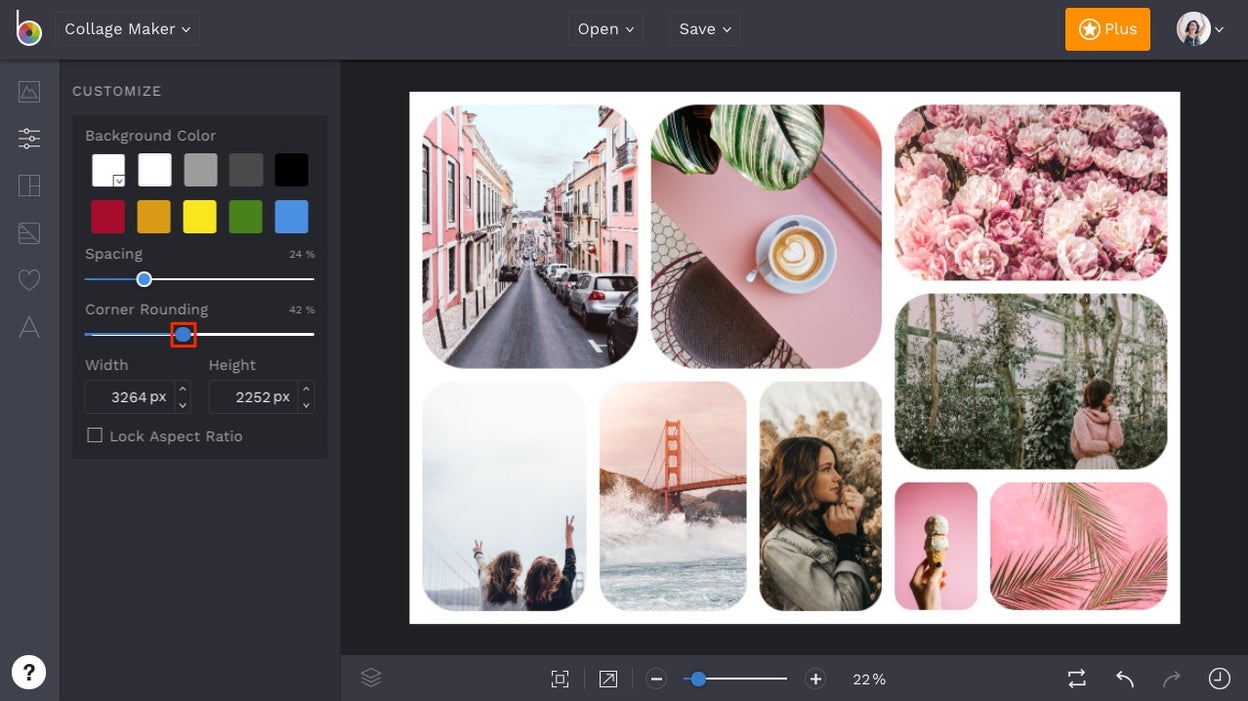Open the account avatar dropdown

[x=1199, y=28]
